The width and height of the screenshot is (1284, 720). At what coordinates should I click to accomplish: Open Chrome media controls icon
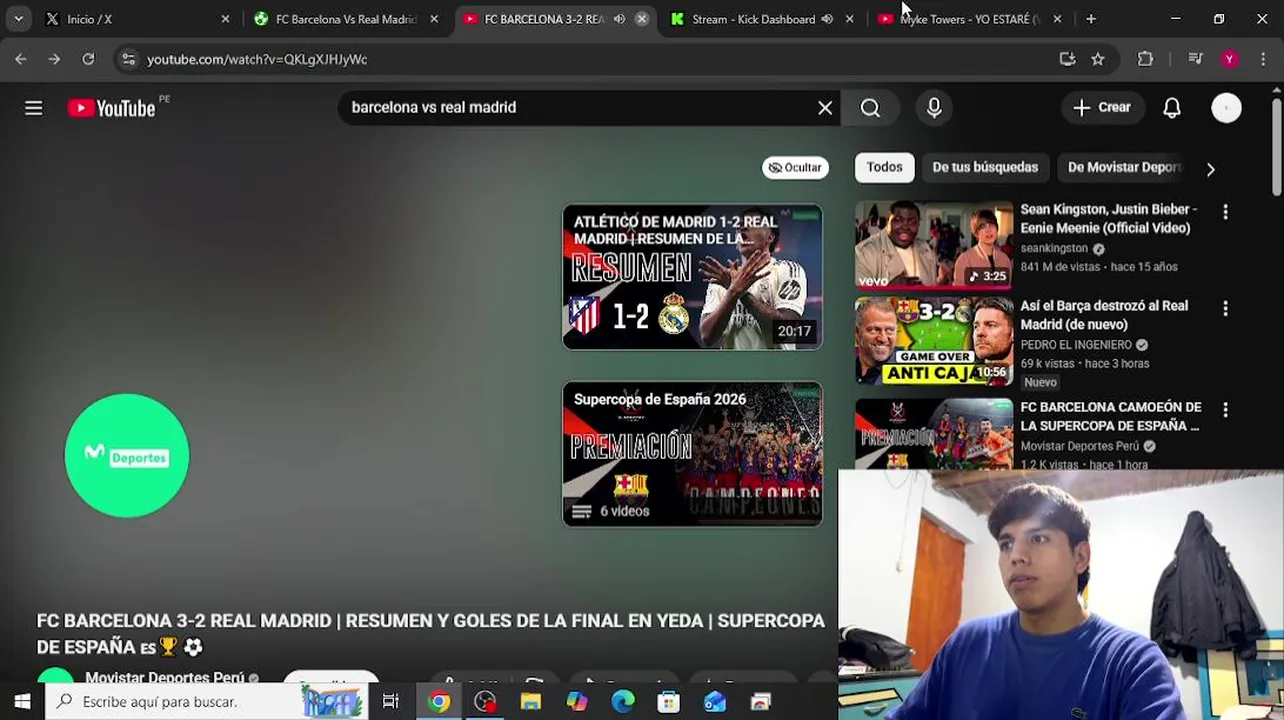click(x=1195, y=59)
